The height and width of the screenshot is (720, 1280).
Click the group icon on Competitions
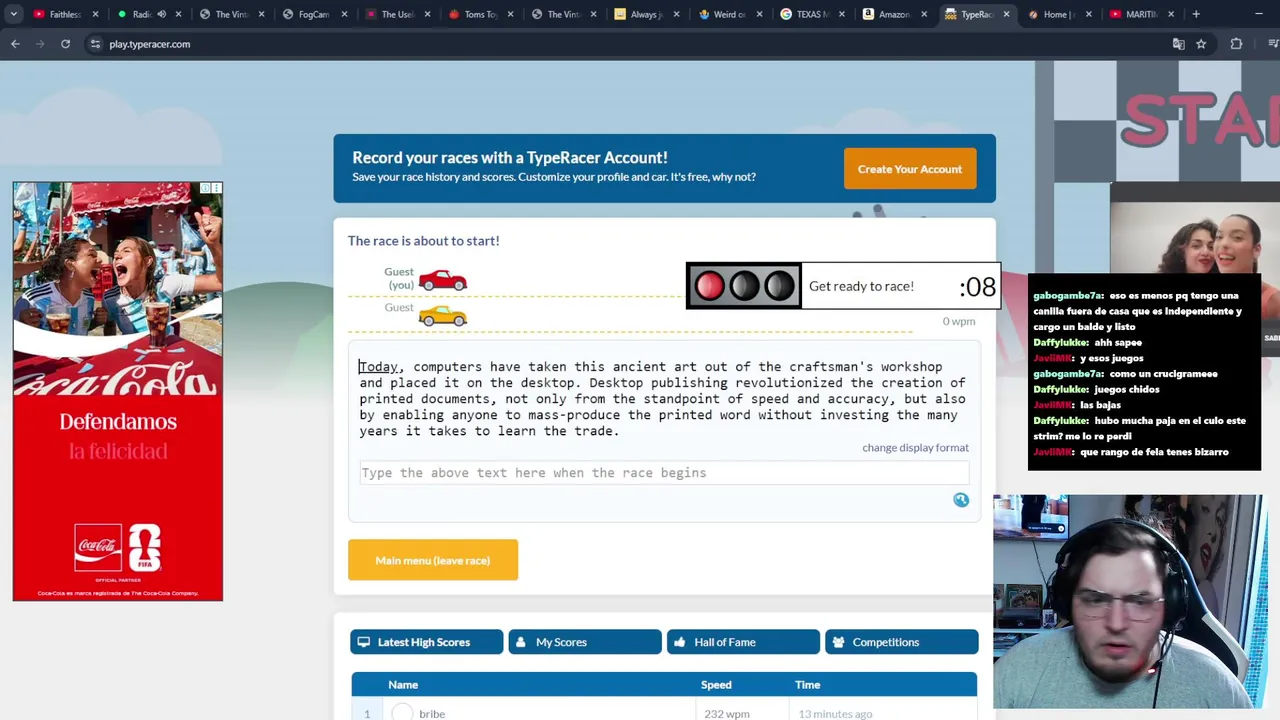pyautogui.click(x=838, y=642)
